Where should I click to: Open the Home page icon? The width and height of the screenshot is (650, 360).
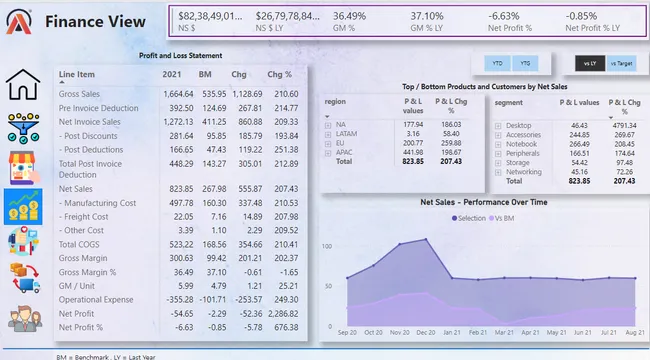[x=23, y=84]
